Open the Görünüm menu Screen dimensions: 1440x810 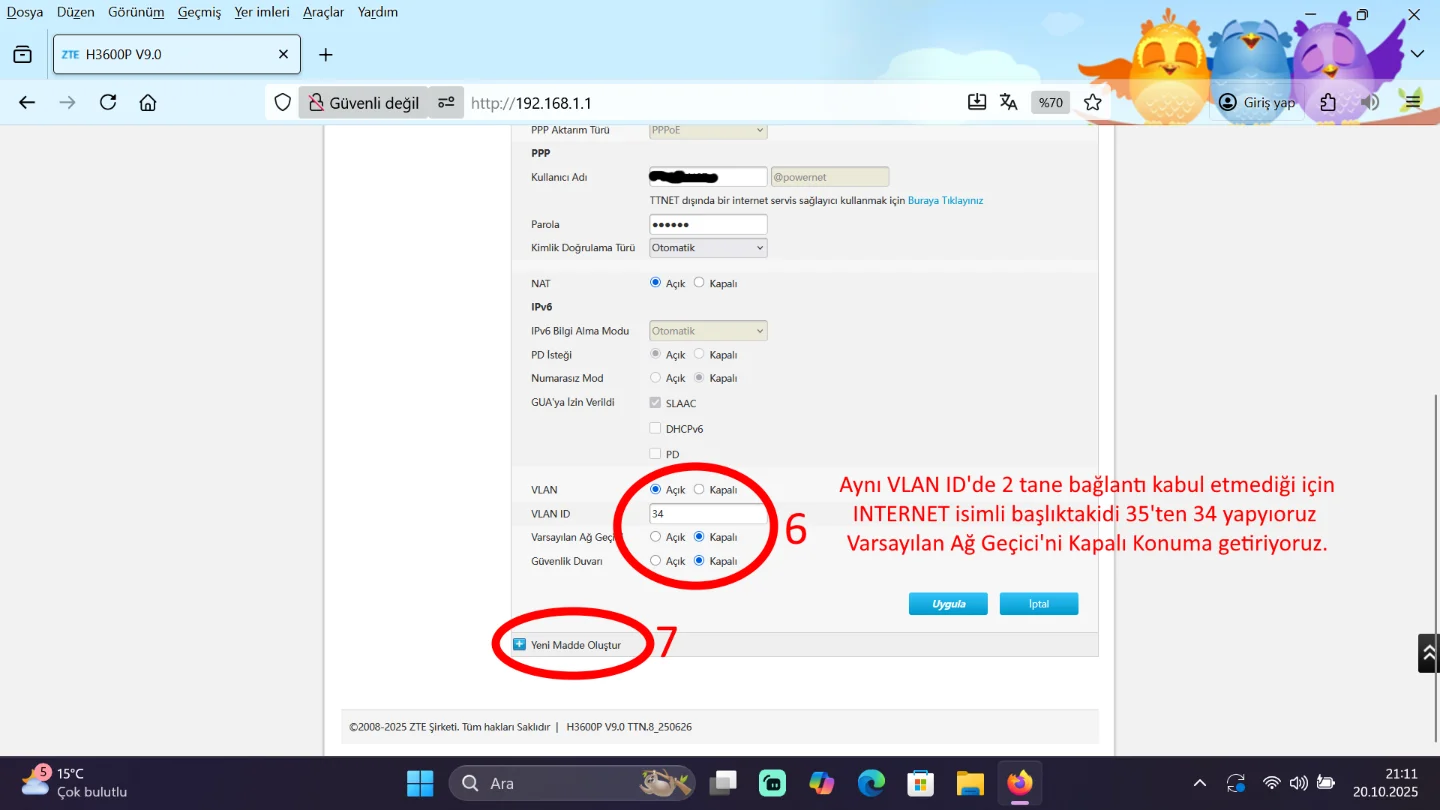[x=136, y=12]
